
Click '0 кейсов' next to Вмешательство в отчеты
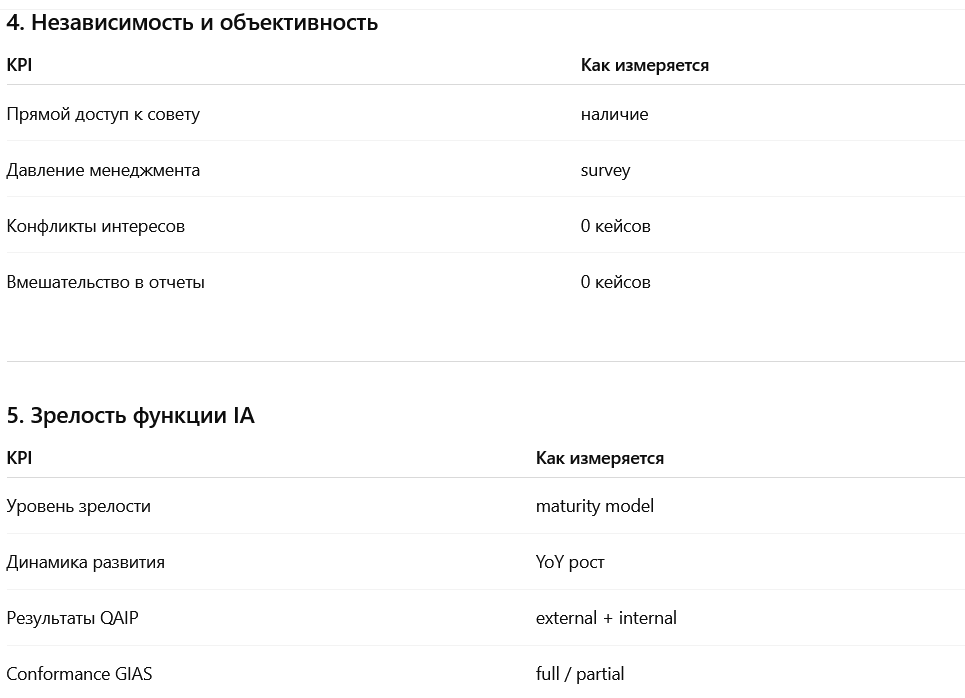click(x=615, y=283)
